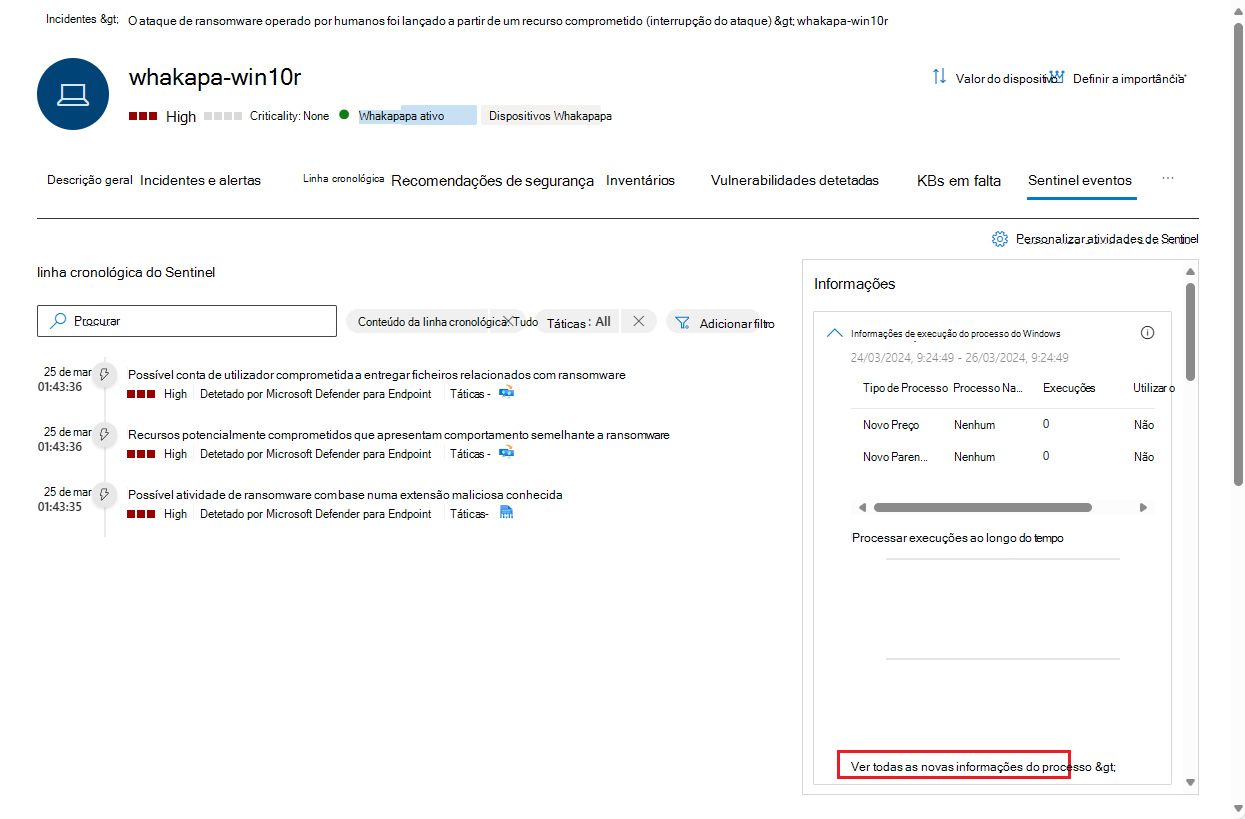Click the Informações panel scroll up arrow
The height and width of the screenshot is (819, 1245).
(1190, 271)
